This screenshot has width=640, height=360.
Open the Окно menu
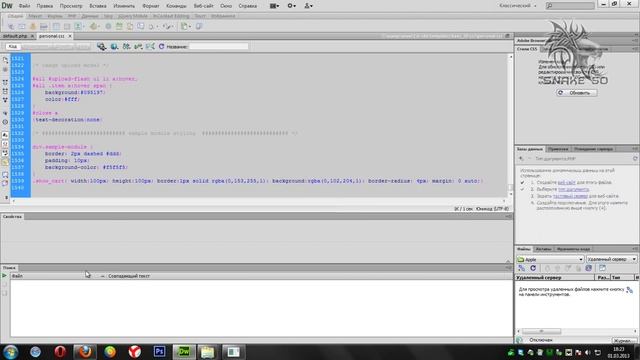click(226, 6)
